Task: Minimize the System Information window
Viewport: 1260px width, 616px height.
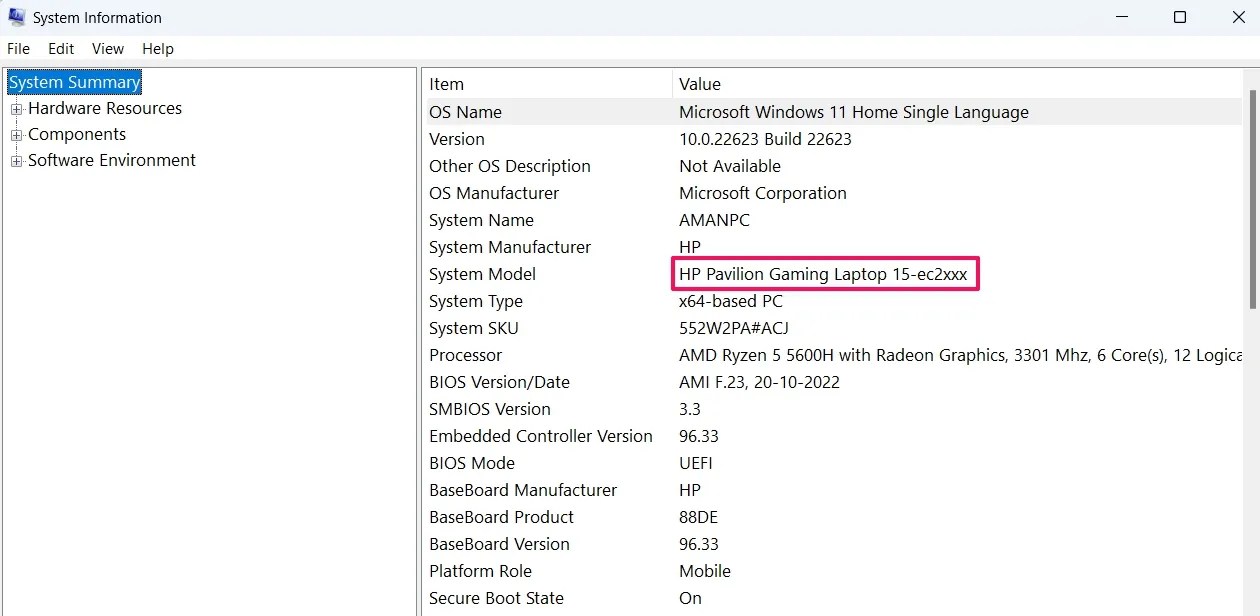Action: coord(1123,17)
